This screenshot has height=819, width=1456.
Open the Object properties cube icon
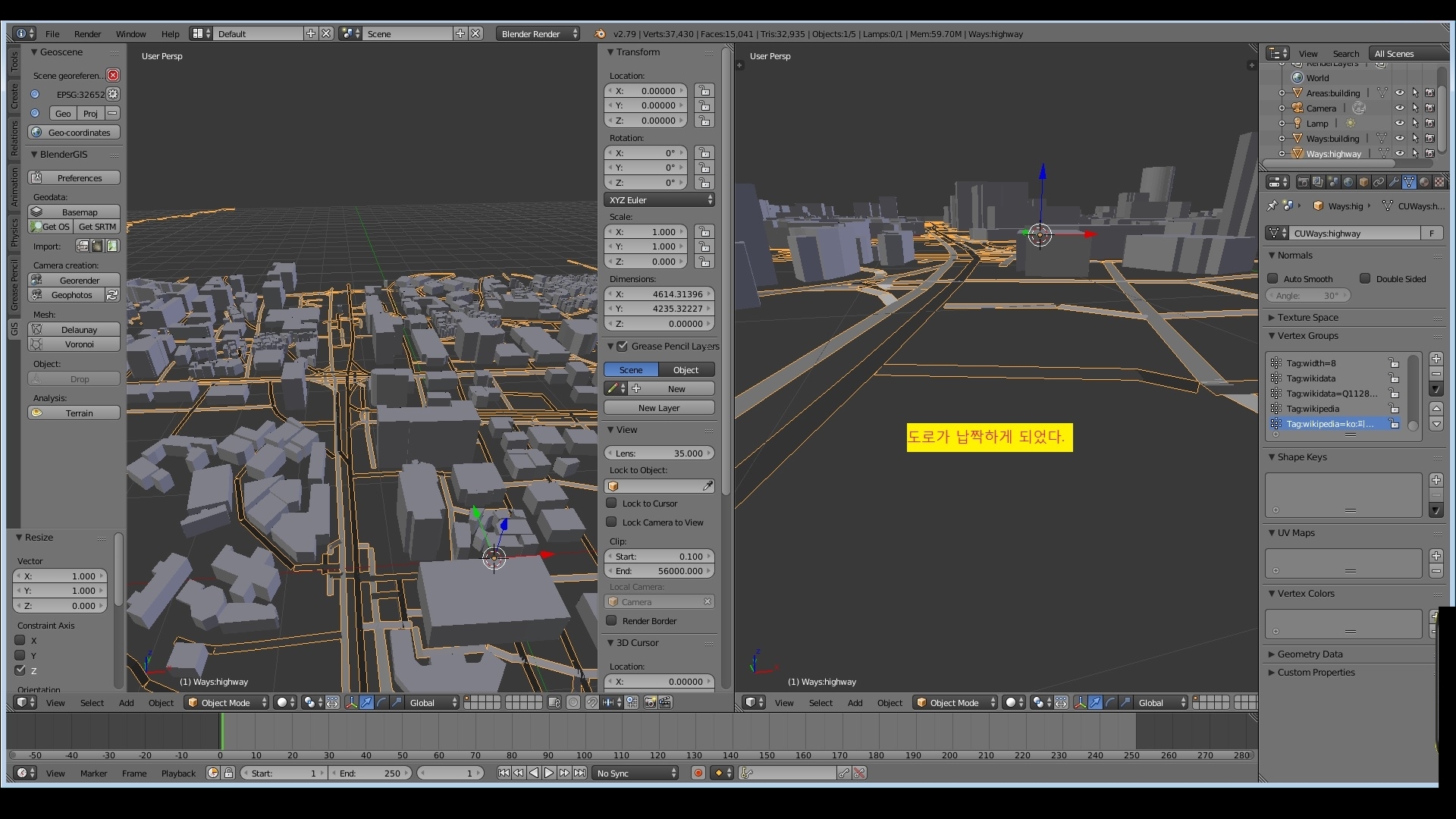click(1363, 182)
